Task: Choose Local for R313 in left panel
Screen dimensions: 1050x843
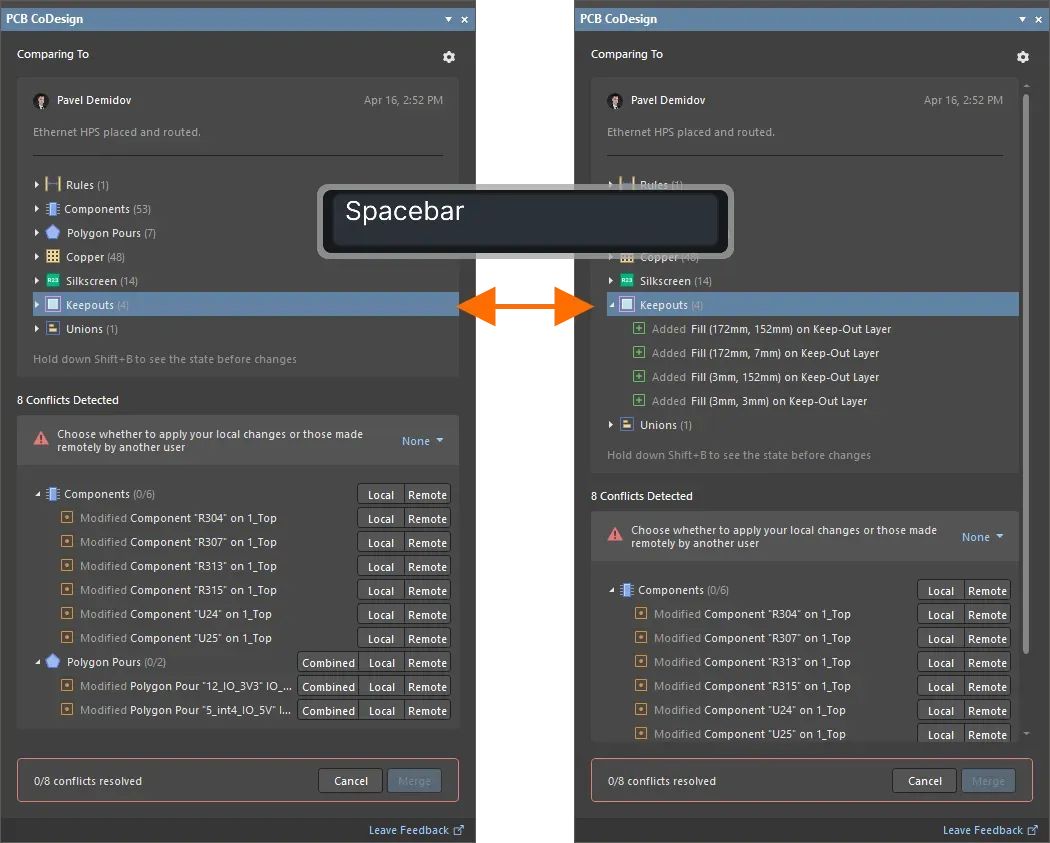Action: pyautogui.click(x=380, y=567)
